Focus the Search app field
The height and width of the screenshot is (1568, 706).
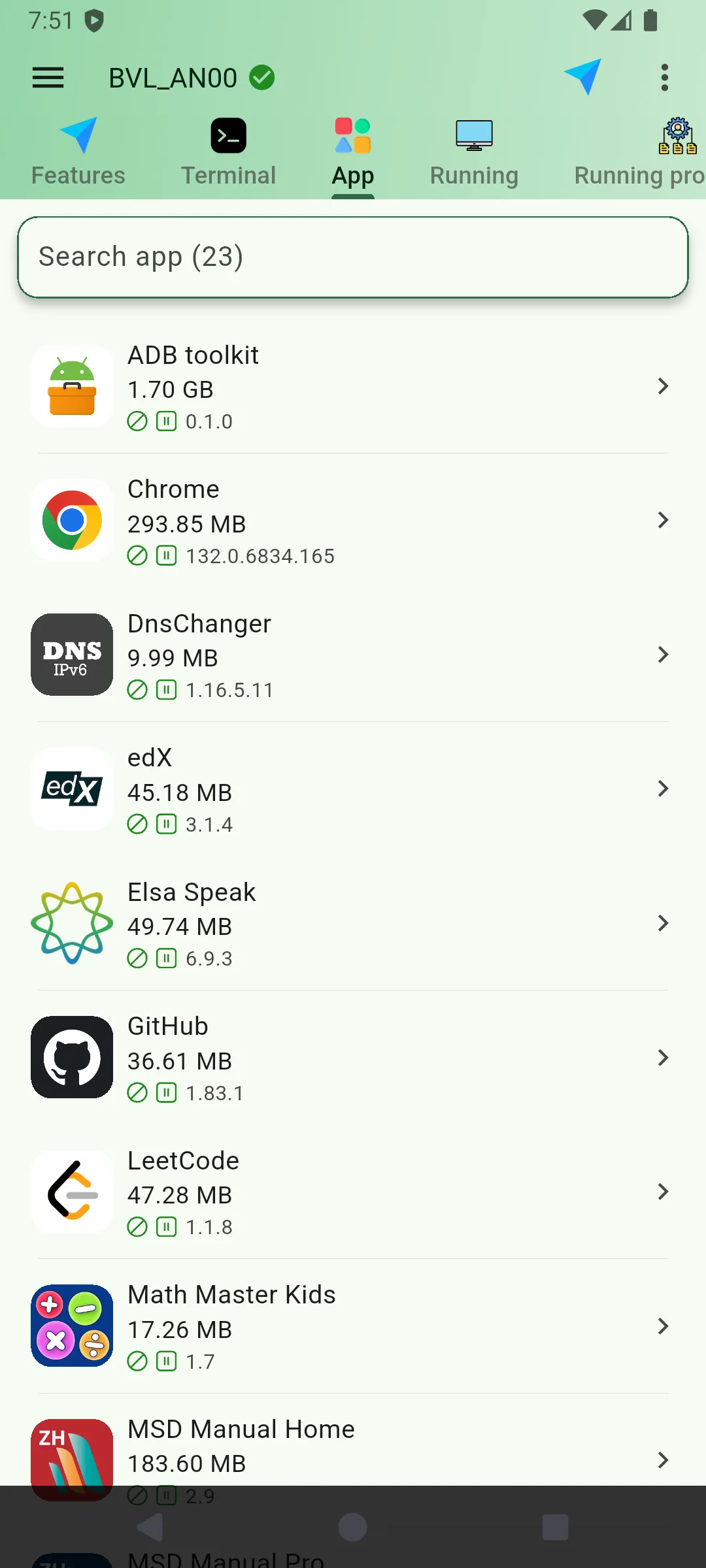[x=353, y=257]
